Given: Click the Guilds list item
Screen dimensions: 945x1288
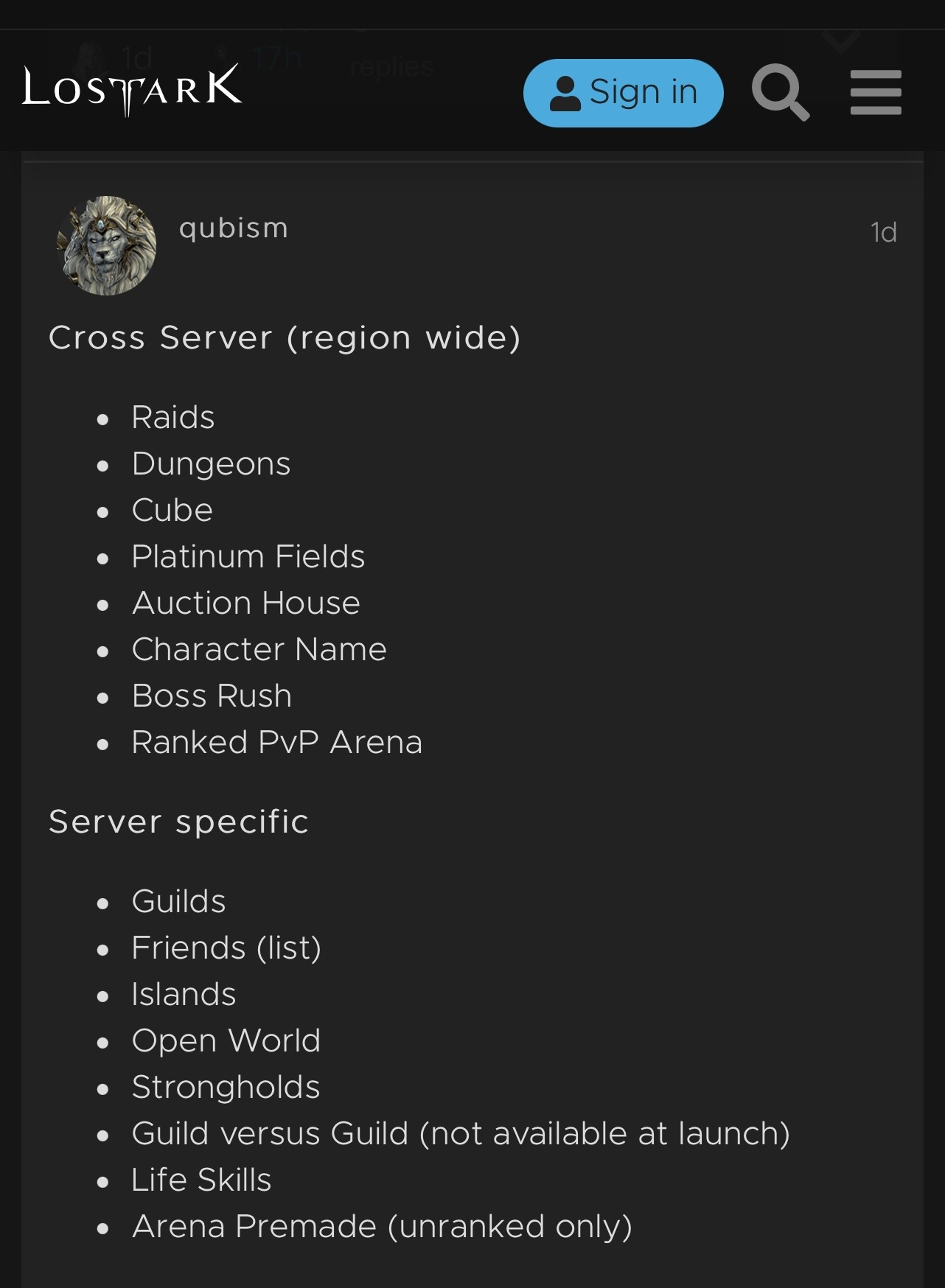Looking at the screenshot, I should coord(179,902).
